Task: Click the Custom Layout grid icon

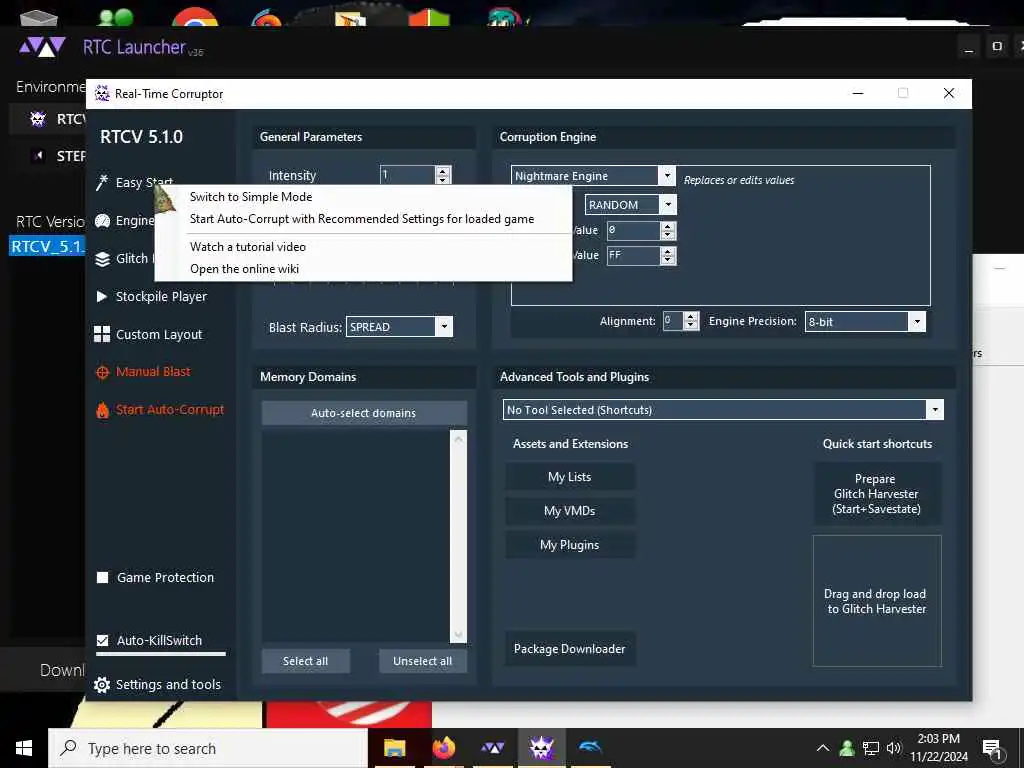Action: point(102,334)
